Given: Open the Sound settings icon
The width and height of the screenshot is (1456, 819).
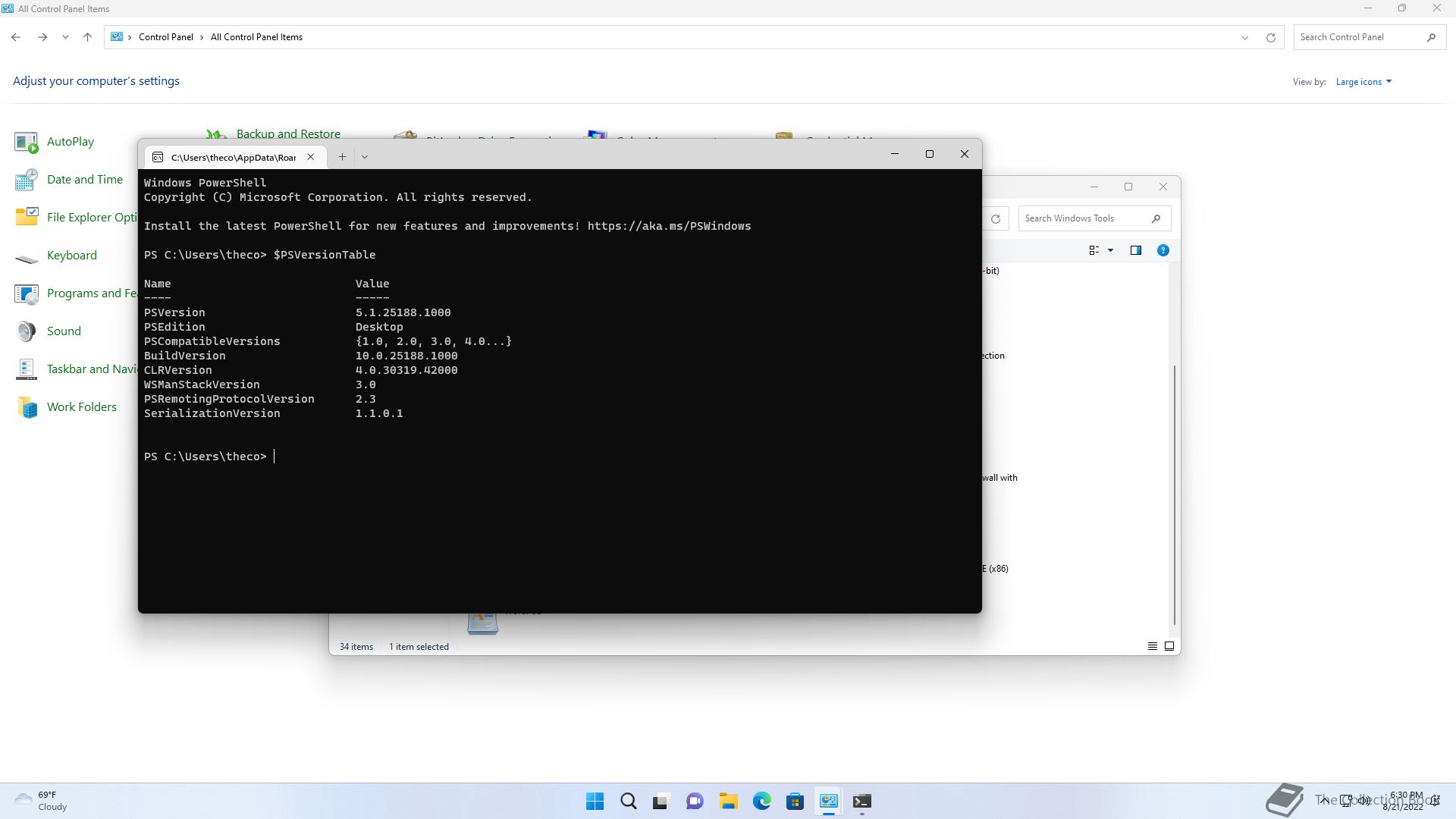Looking at the screenshot, I should click(x=27, y=331).
